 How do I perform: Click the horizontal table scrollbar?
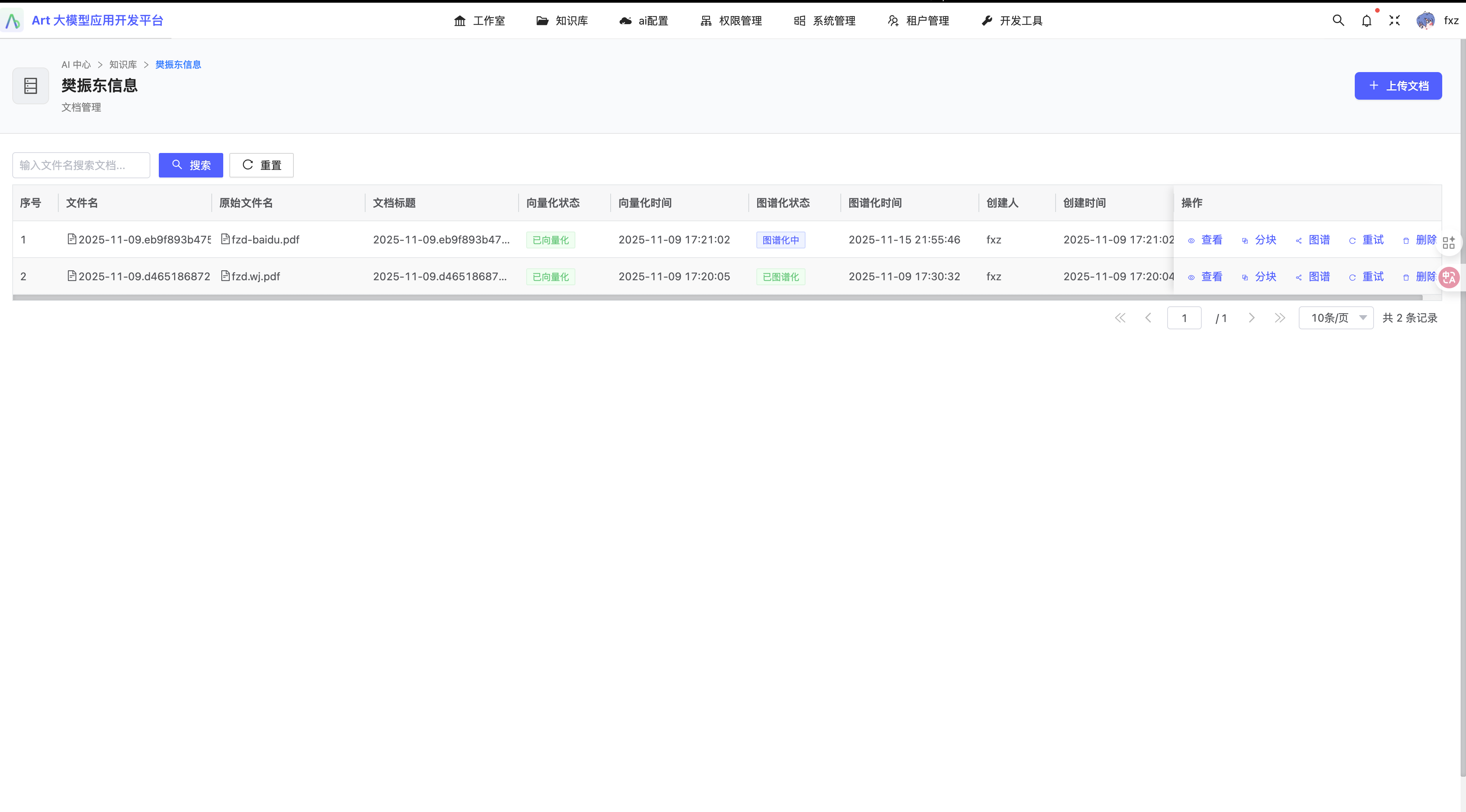pos(717,298)
